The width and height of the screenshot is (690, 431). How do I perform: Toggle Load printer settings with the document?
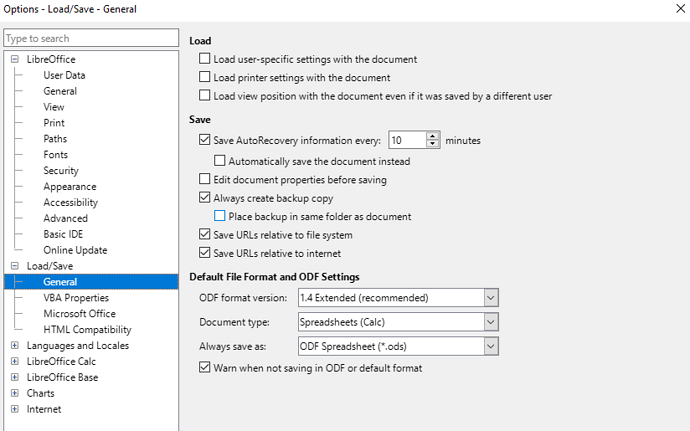point(205,77)
